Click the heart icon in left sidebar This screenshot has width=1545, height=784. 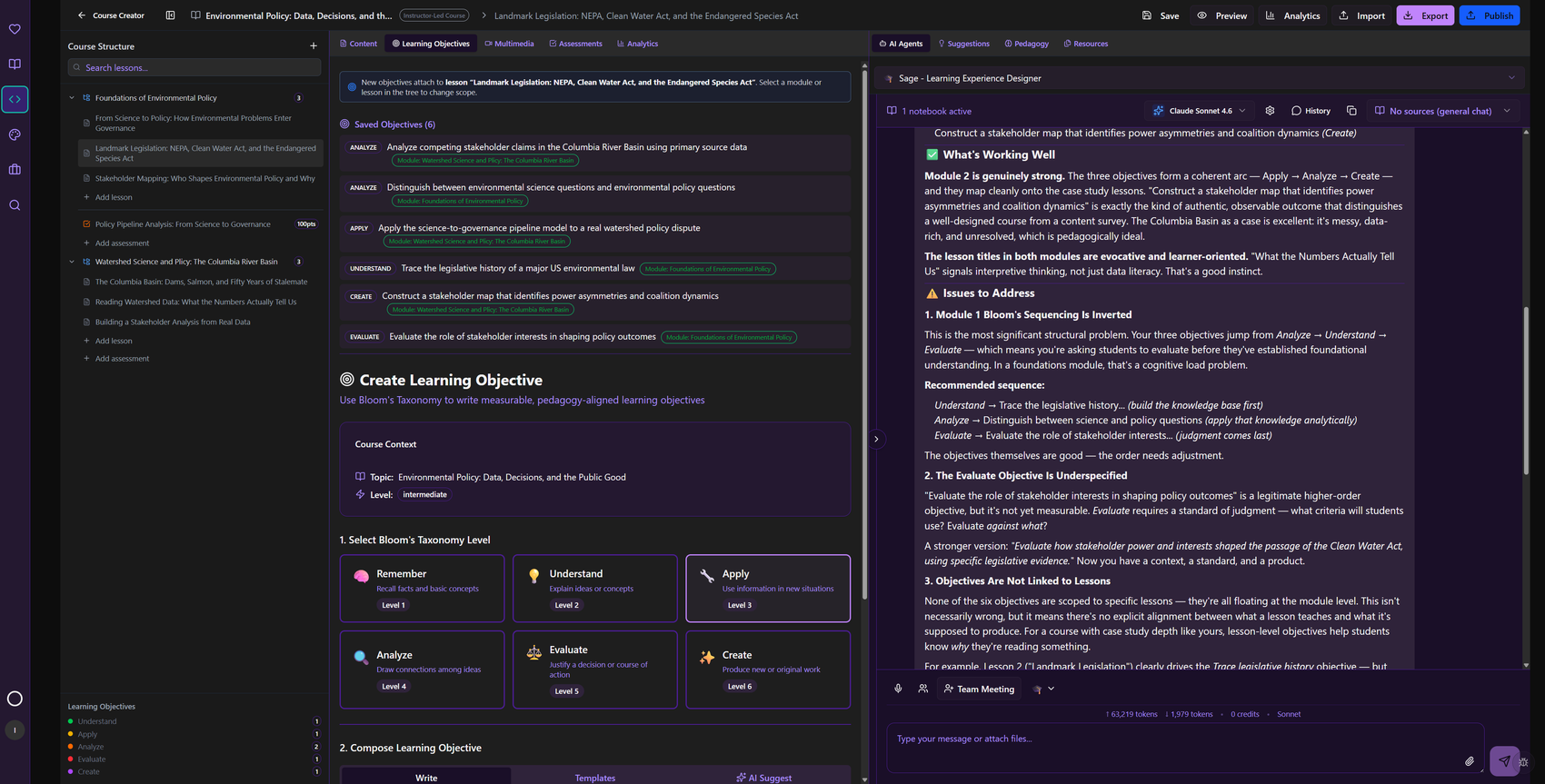(x=15, y=29)
